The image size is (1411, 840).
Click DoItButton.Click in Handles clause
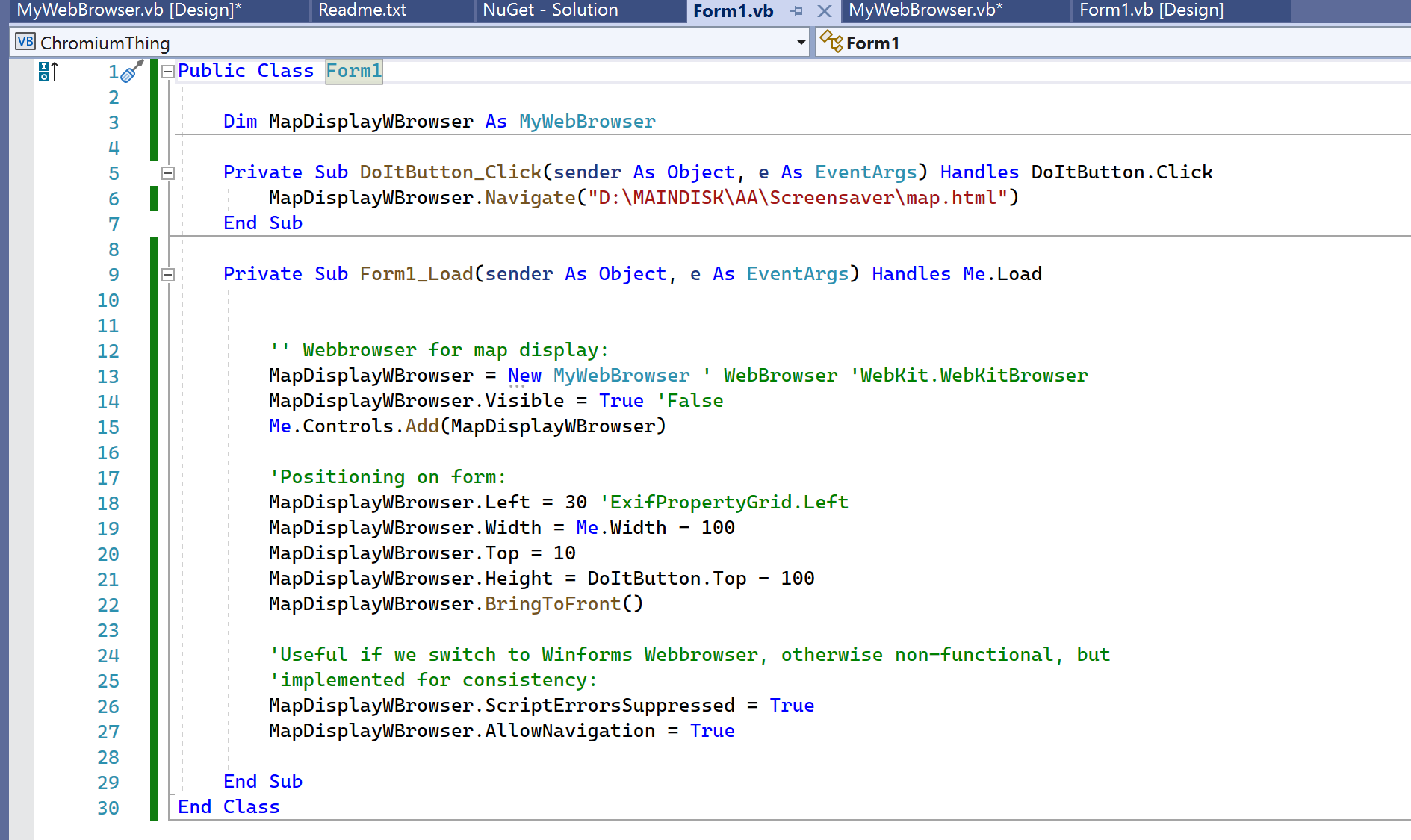point(1121,172)
